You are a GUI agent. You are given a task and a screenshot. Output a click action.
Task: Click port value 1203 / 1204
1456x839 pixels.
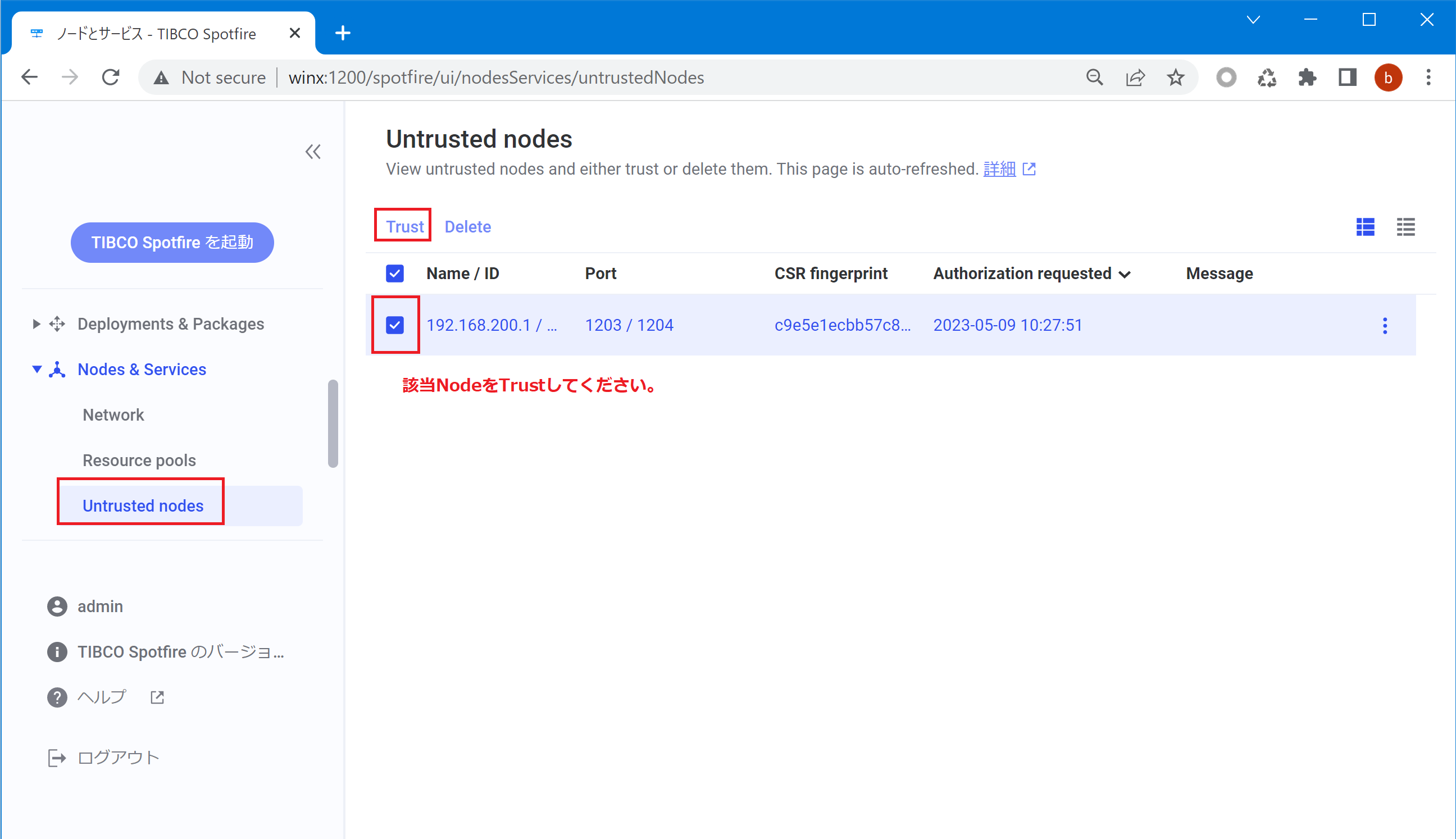(x=629, y=325)
